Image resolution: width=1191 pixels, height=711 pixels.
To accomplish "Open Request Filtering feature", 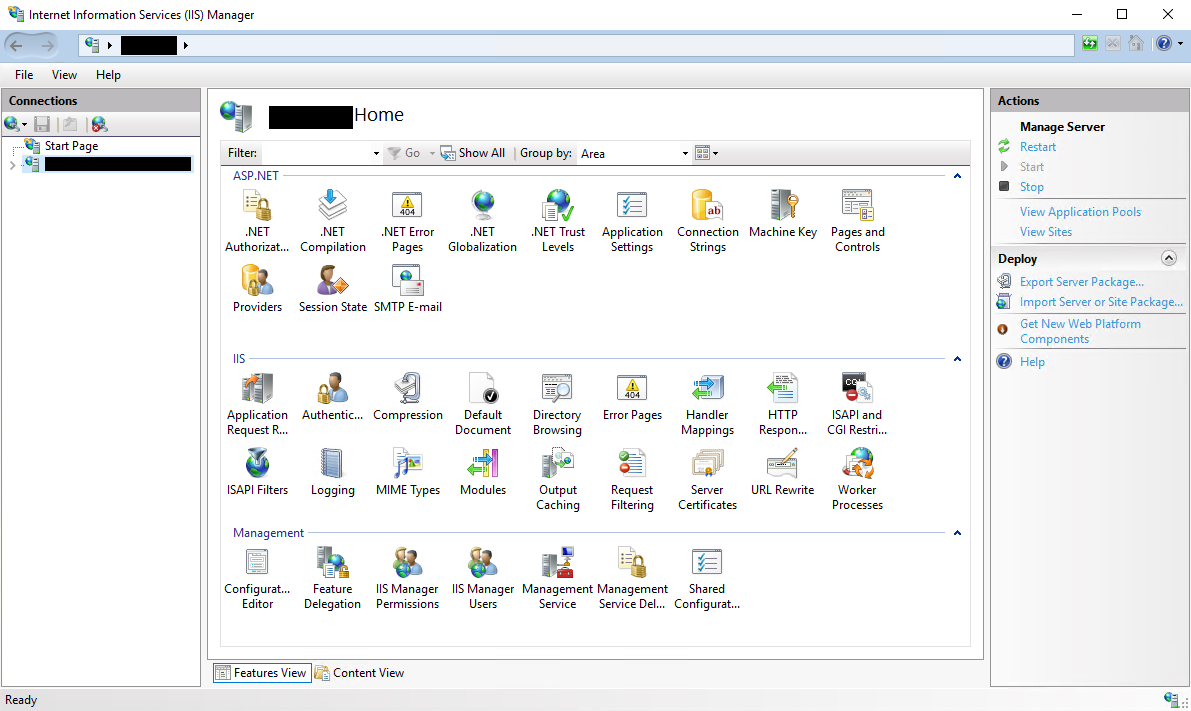I will (632, 479).
